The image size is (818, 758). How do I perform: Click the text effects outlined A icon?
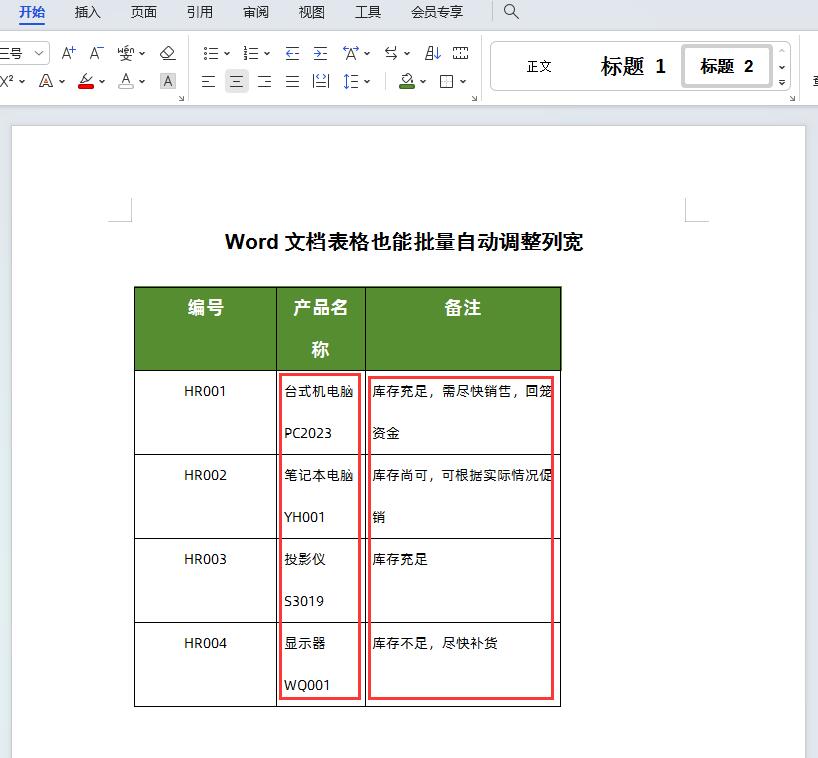[46, 81]
